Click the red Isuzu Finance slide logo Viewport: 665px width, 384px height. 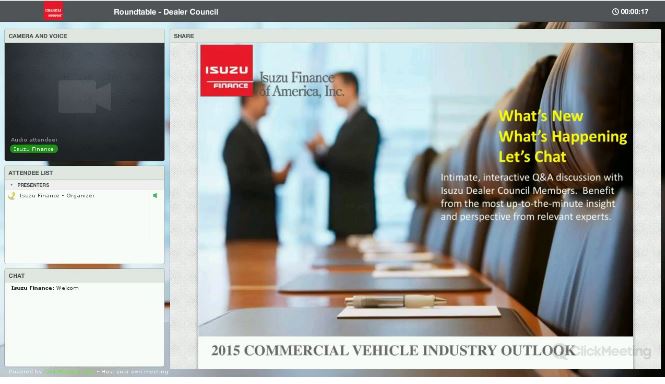click(x=226, y=70)
